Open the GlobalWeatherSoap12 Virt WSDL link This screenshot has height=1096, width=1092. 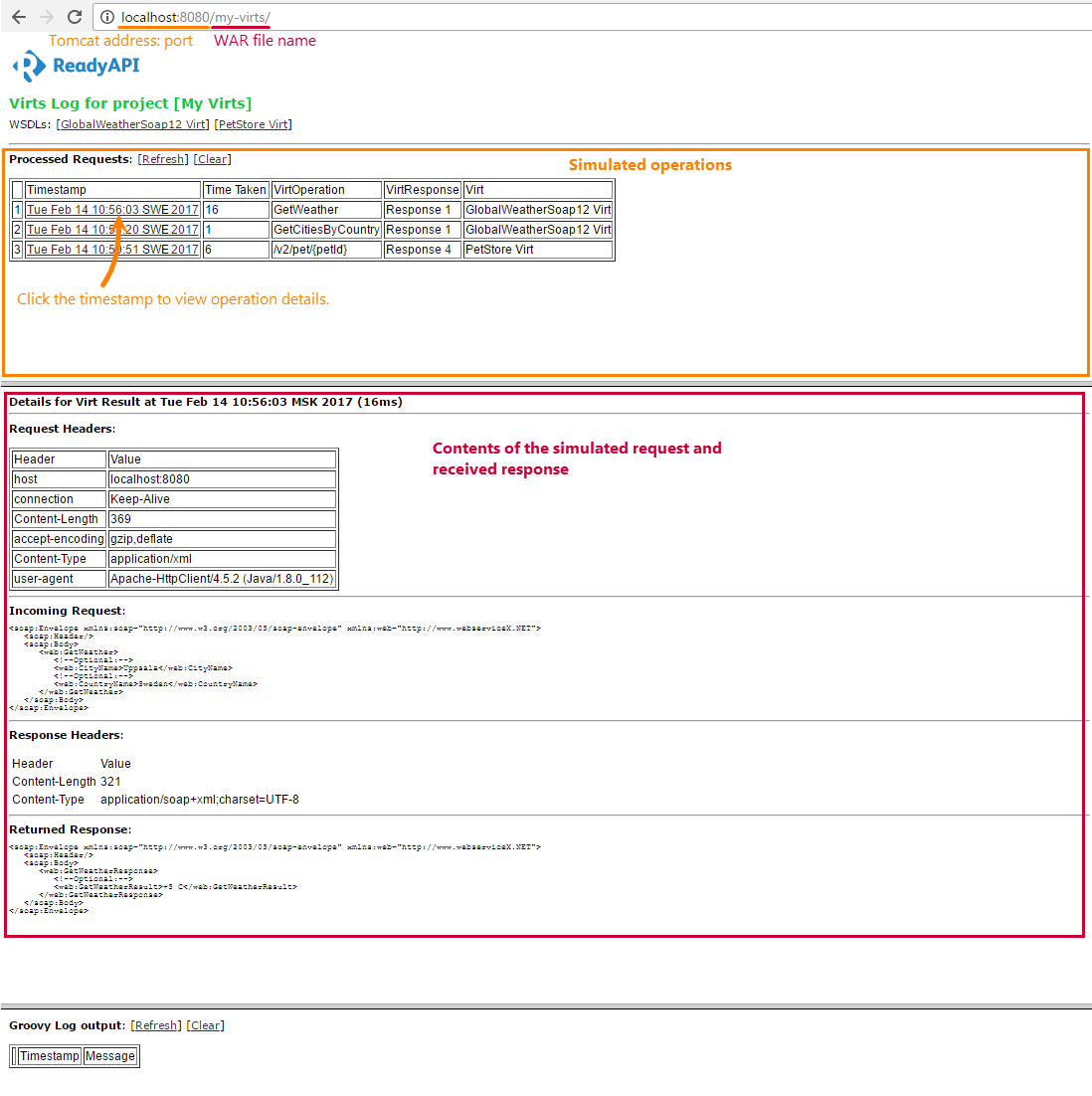(x=131, y=124)
